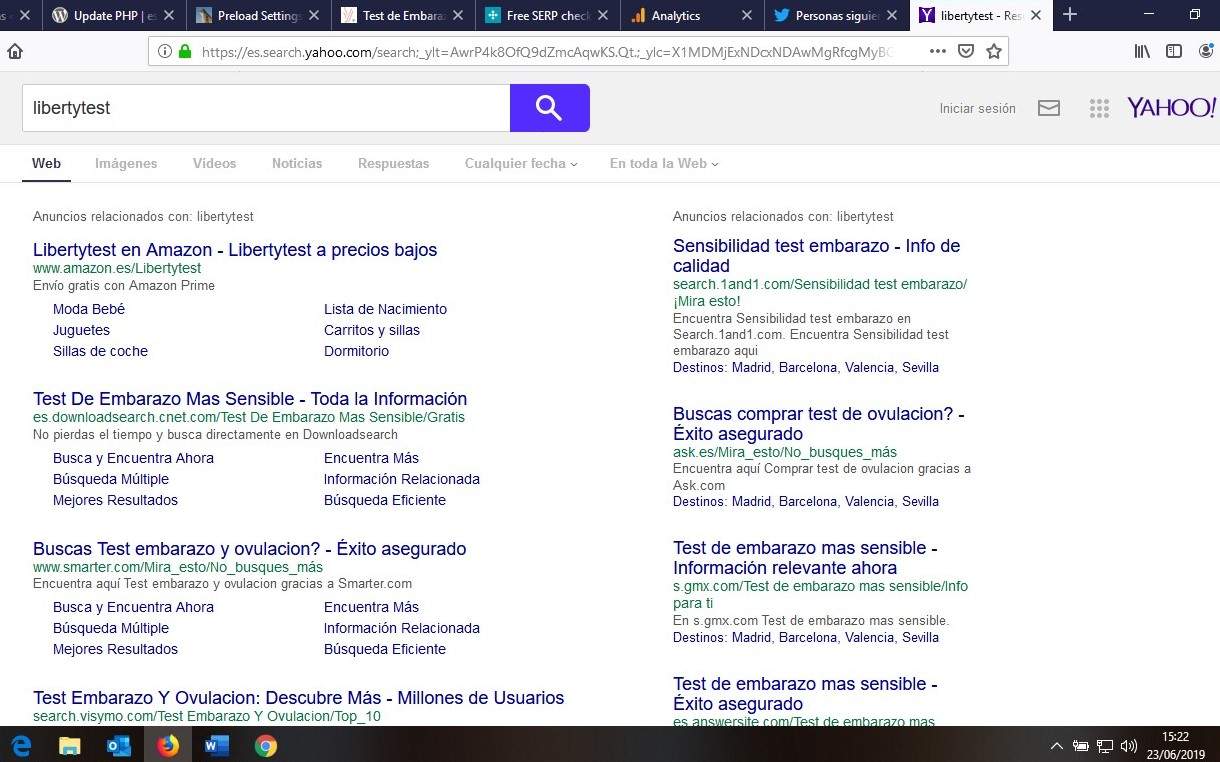Open File Explorer from the taskbar
Screen dimensions: 1220x762
tap(69, 745)
